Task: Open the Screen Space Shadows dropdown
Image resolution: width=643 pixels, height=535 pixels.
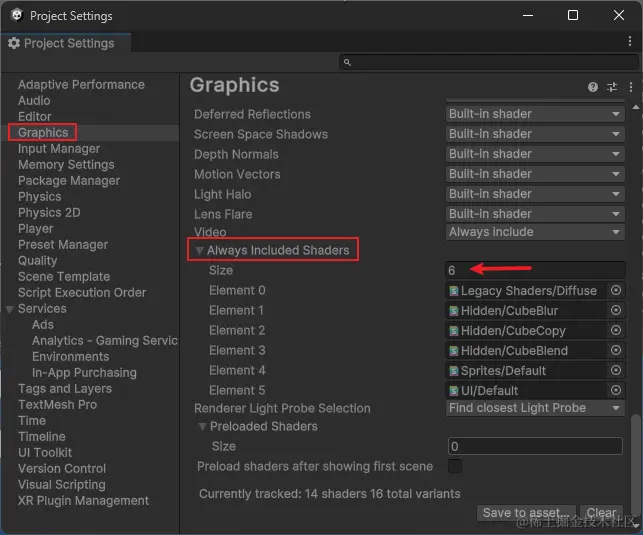Action: [535, 134]
